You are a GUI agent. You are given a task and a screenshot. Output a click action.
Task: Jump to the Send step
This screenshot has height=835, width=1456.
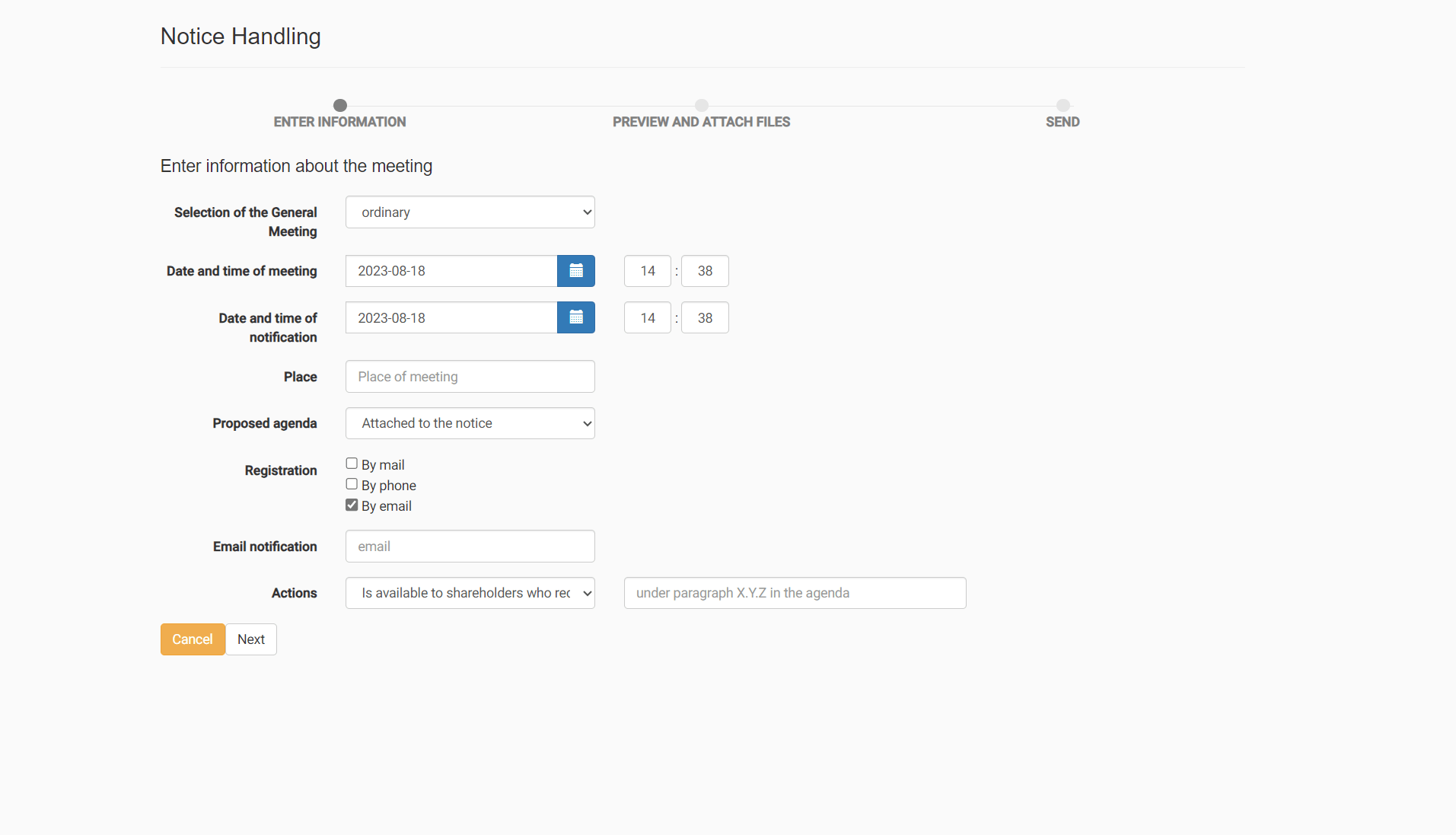[x=1063, y=106]
